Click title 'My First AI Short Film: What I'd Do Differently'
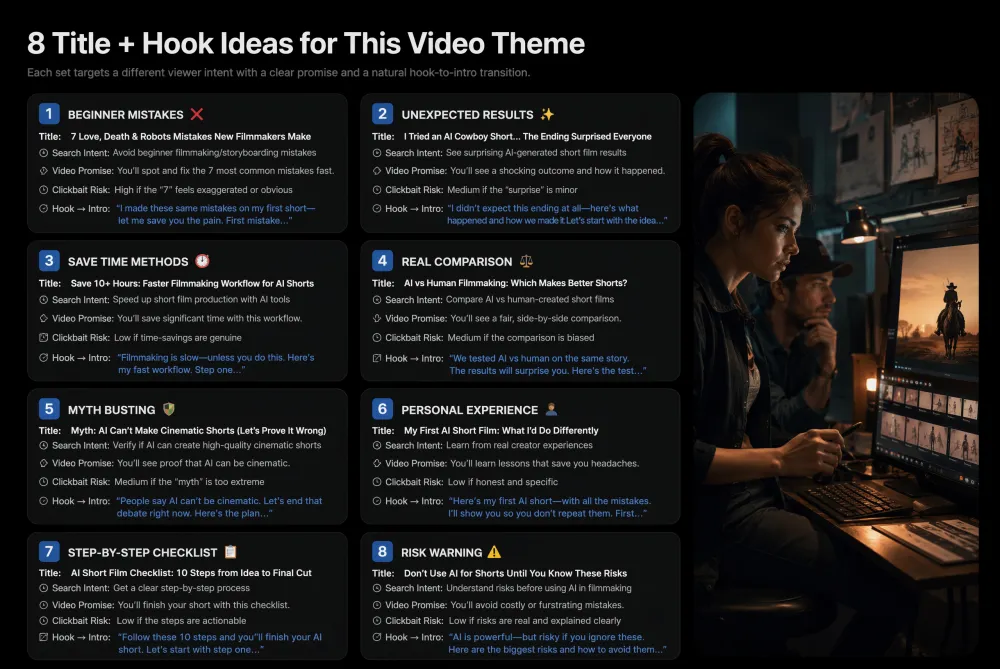The height and width of the screenshot is (669, 1000). (501, 430)
